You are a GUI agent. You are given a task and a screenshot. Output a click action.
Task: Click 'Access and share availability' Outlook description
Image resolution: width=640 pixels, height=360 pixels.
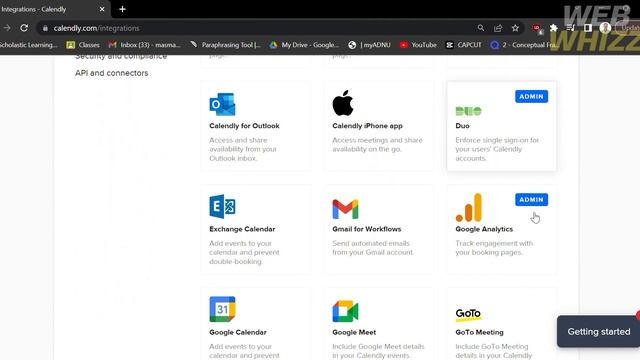(x=243, y=149)
